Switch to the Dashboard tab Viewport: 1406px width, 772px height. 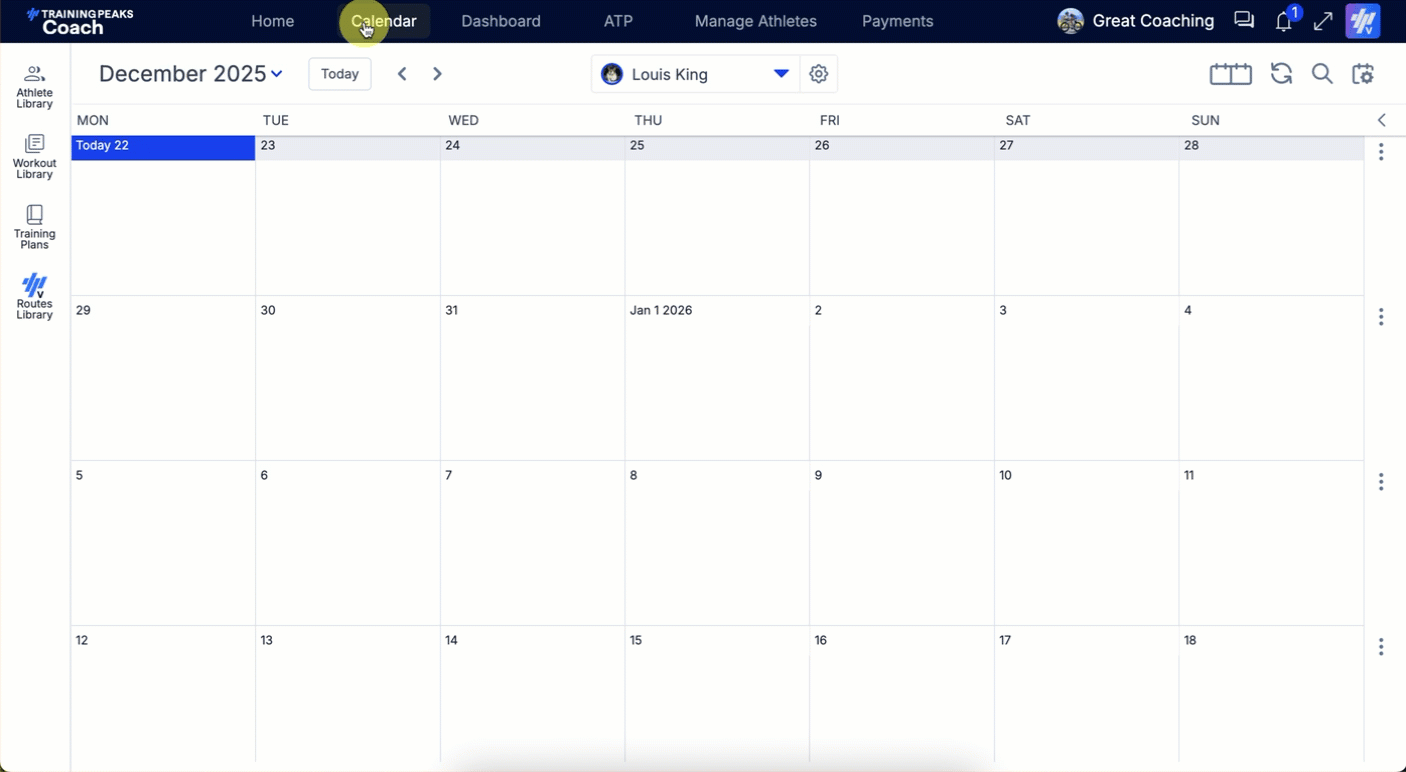(x=501, y=21)
